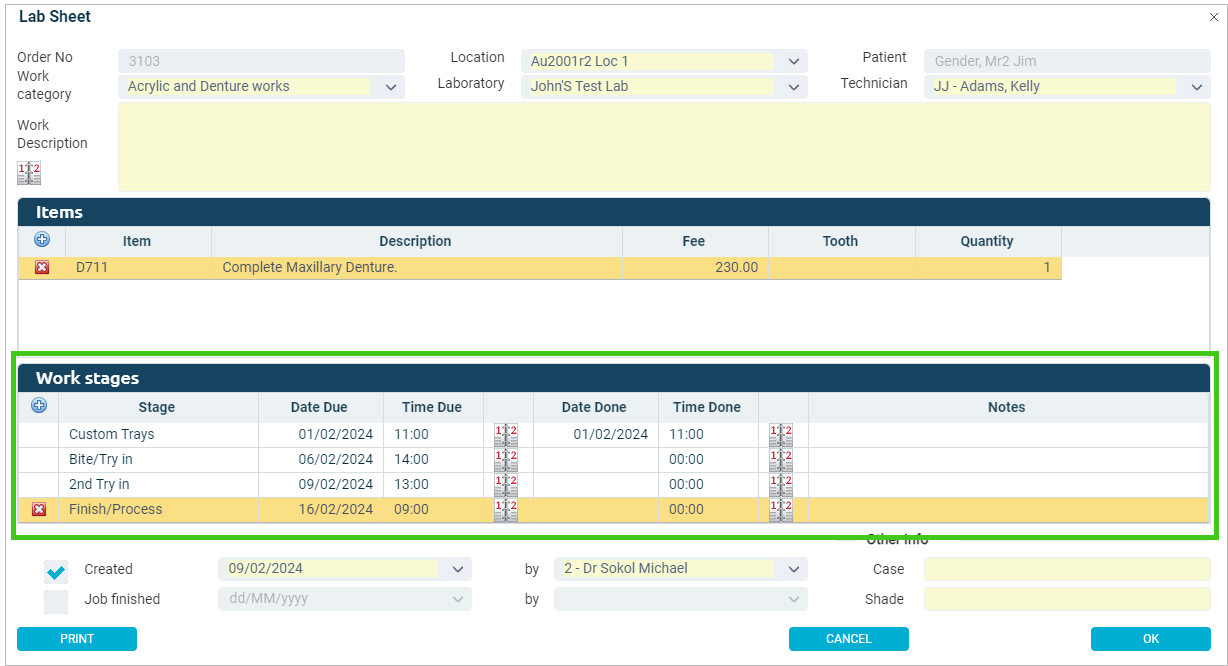
Task: Click the Fee column header
Action: (x=695, y=241)
